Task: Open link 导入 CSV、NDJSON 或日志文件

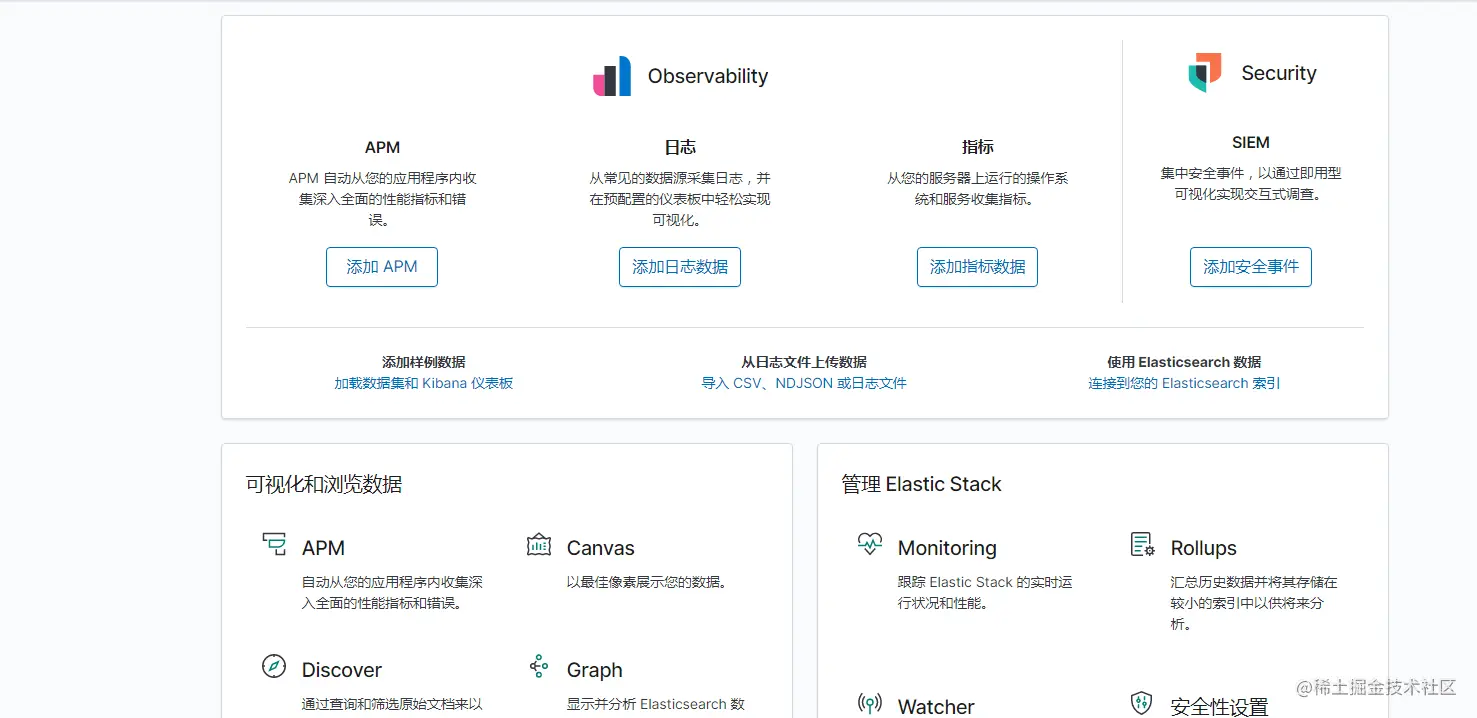Action: click(x=804, y=383)
